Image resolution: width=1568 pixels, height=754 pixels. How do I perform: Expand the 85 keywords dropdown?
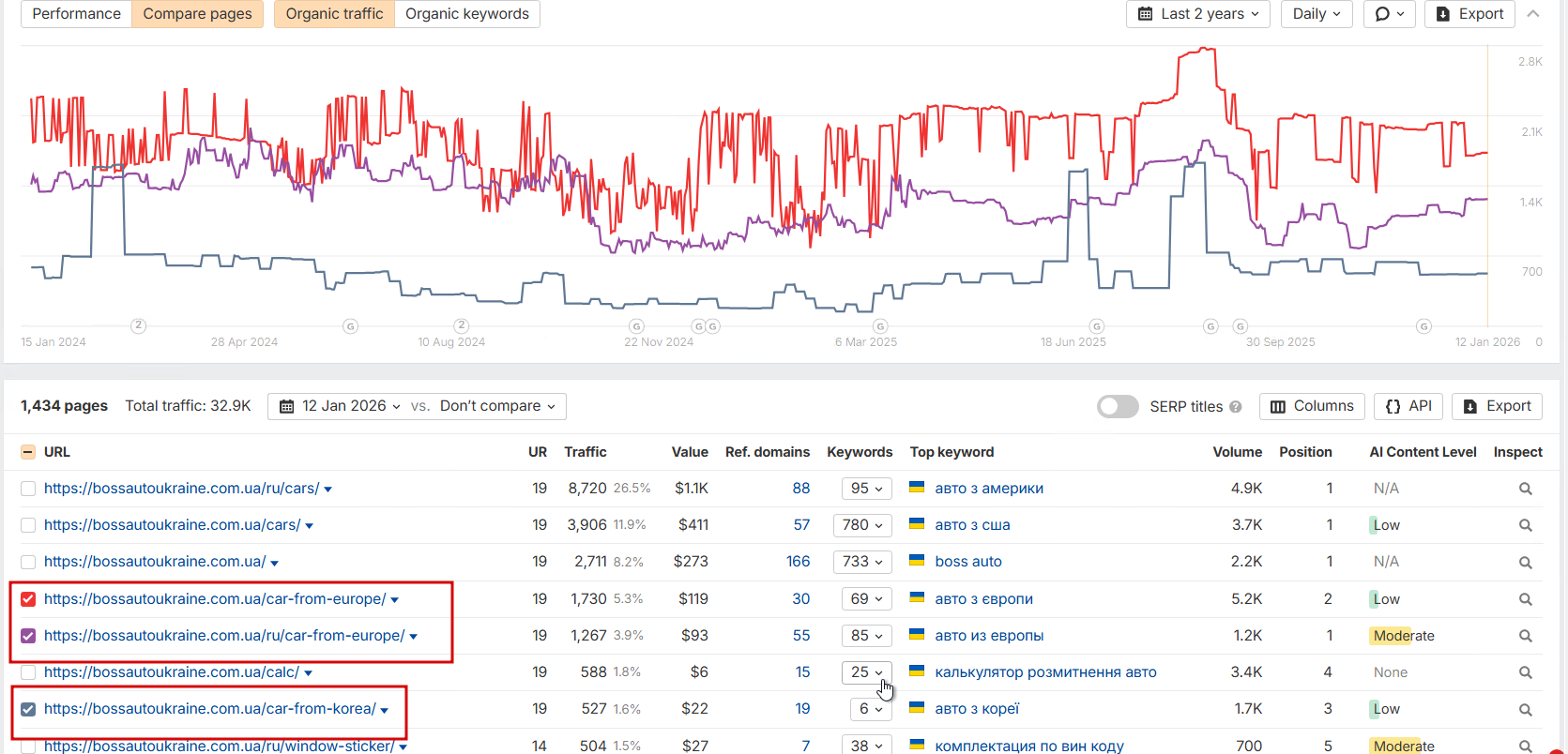point(866,636)
